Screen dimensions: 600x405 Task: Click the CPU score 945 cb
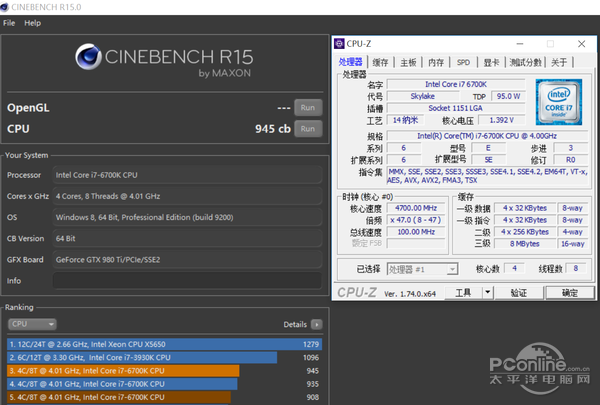click(273, 129)
